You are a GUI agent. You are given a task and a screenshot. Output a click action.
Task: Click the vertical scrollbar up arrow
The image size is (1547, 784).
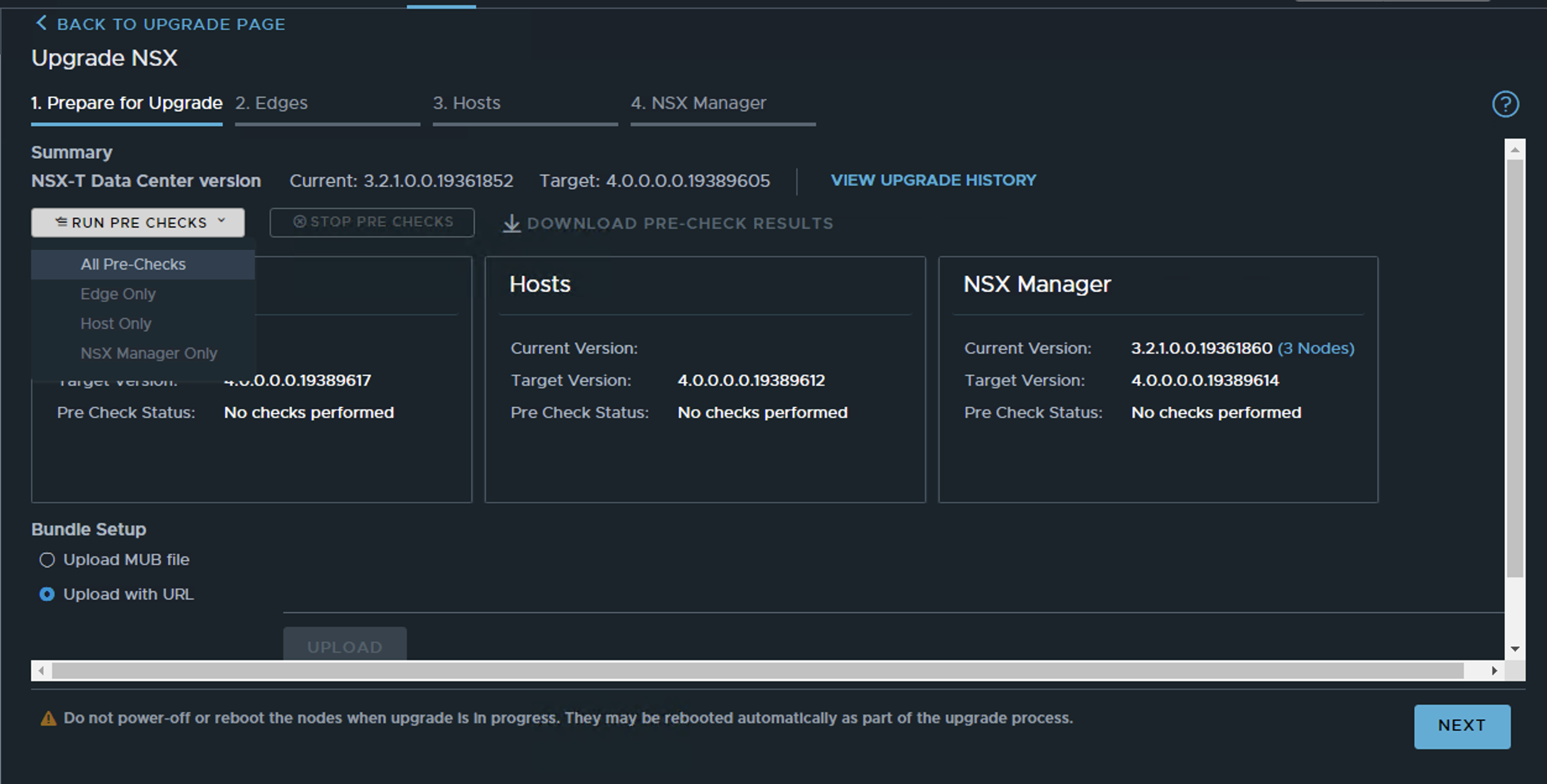pyautogui.click(x=1515, y=150)
